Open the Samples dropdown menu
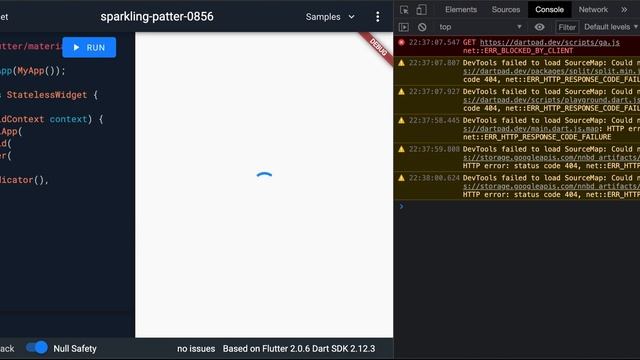 (x=330, y=17)
